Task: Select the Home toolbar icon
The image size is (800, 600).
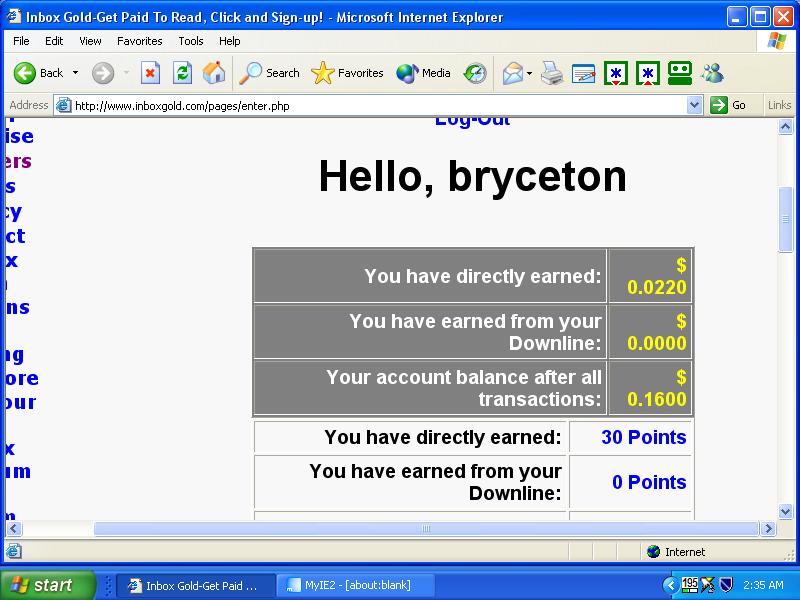Action: pyautogui.click(x=213, y=73)
